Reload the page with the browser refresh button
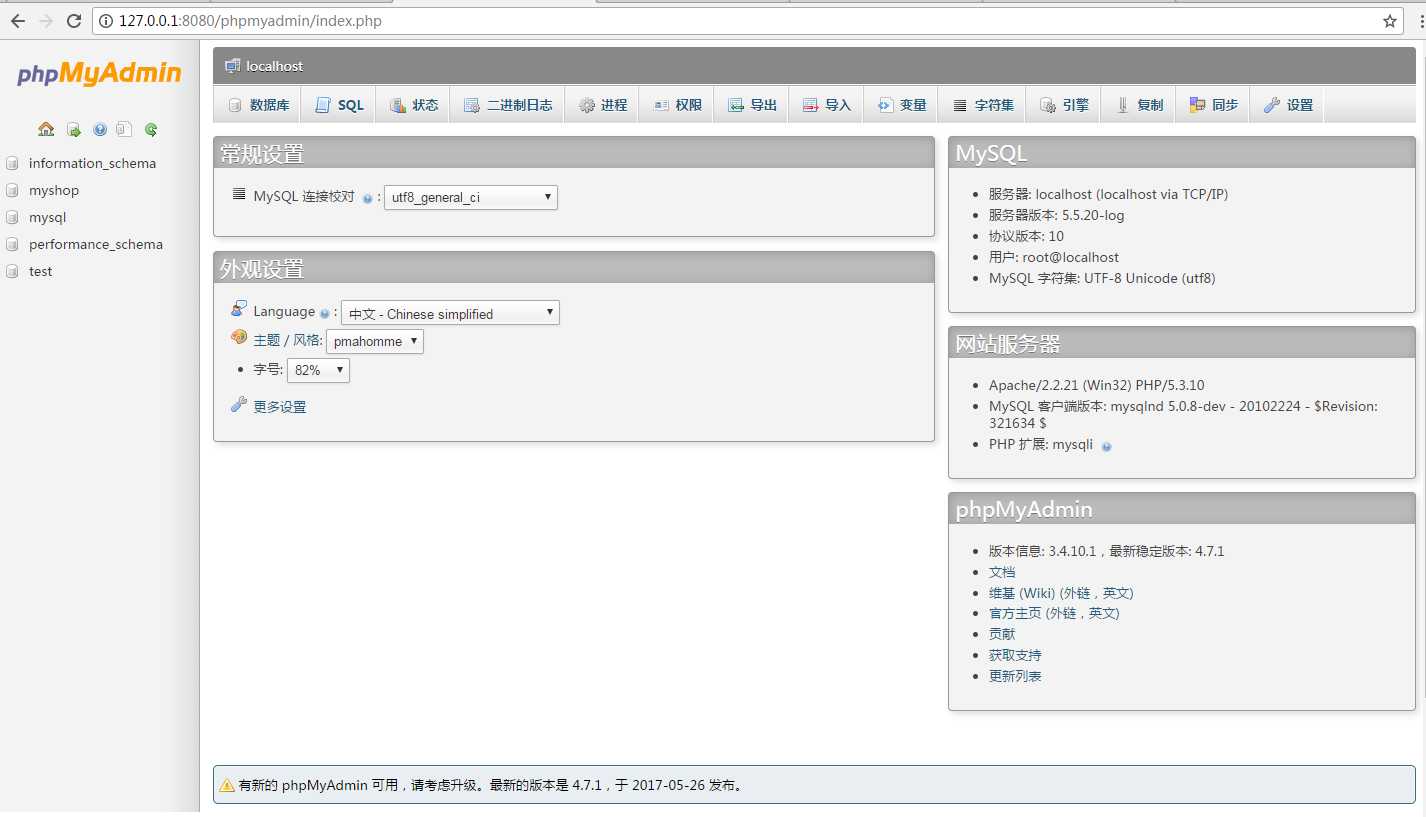Viewport: 1426px width, 817px height. (x=74, y=21)
